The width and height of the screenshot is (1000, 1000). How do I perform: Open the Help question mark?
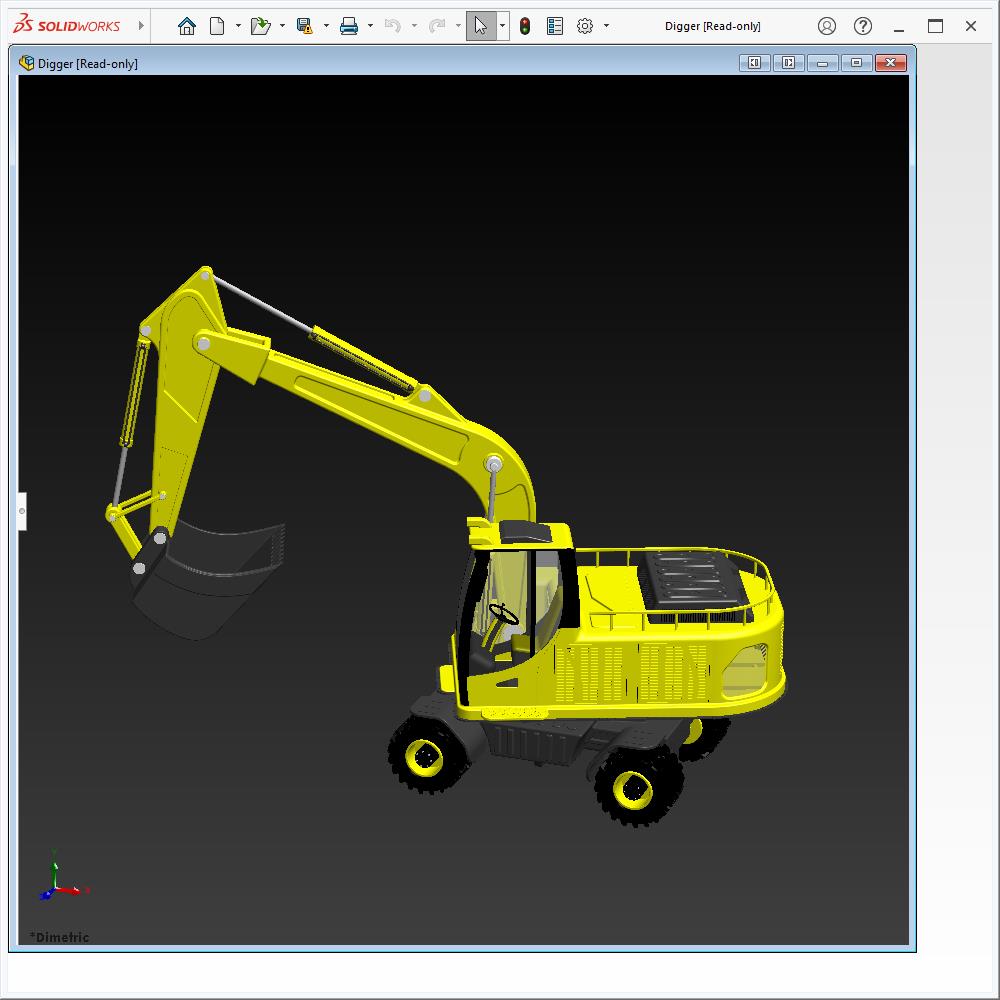pyautogui.click(x=863, y=26)
